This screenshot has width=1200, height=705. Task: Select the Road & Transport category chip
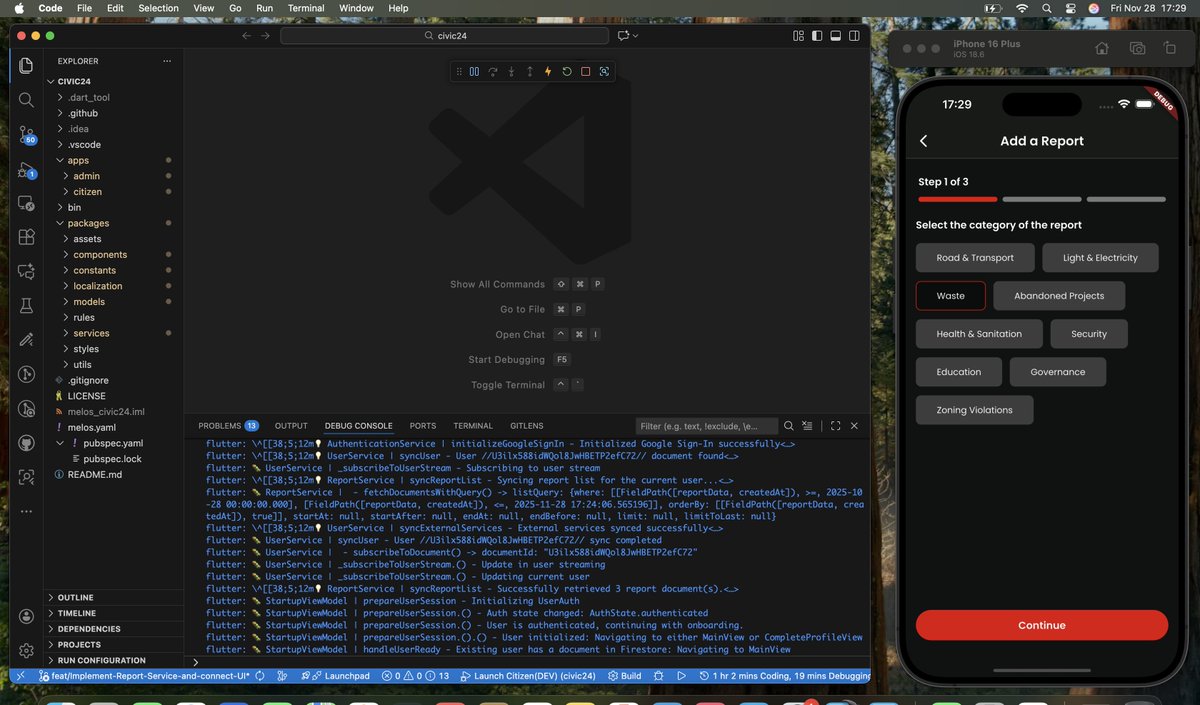[975, 258]
